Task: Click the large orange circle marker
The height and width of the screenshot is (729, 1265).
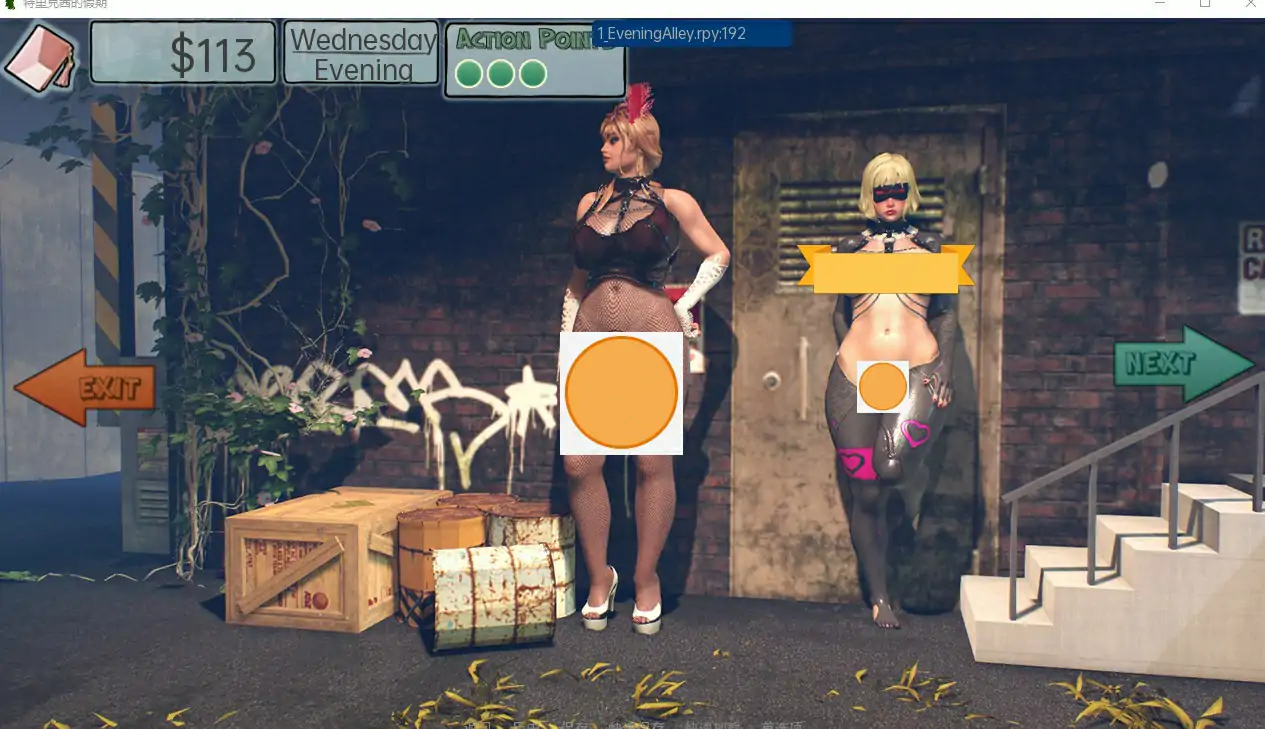Action: coord(621,392)
